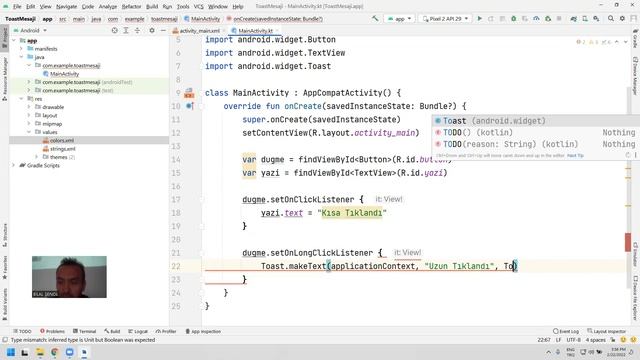Open the Build menu
The image size is (640, 360).
pos(152,7)
